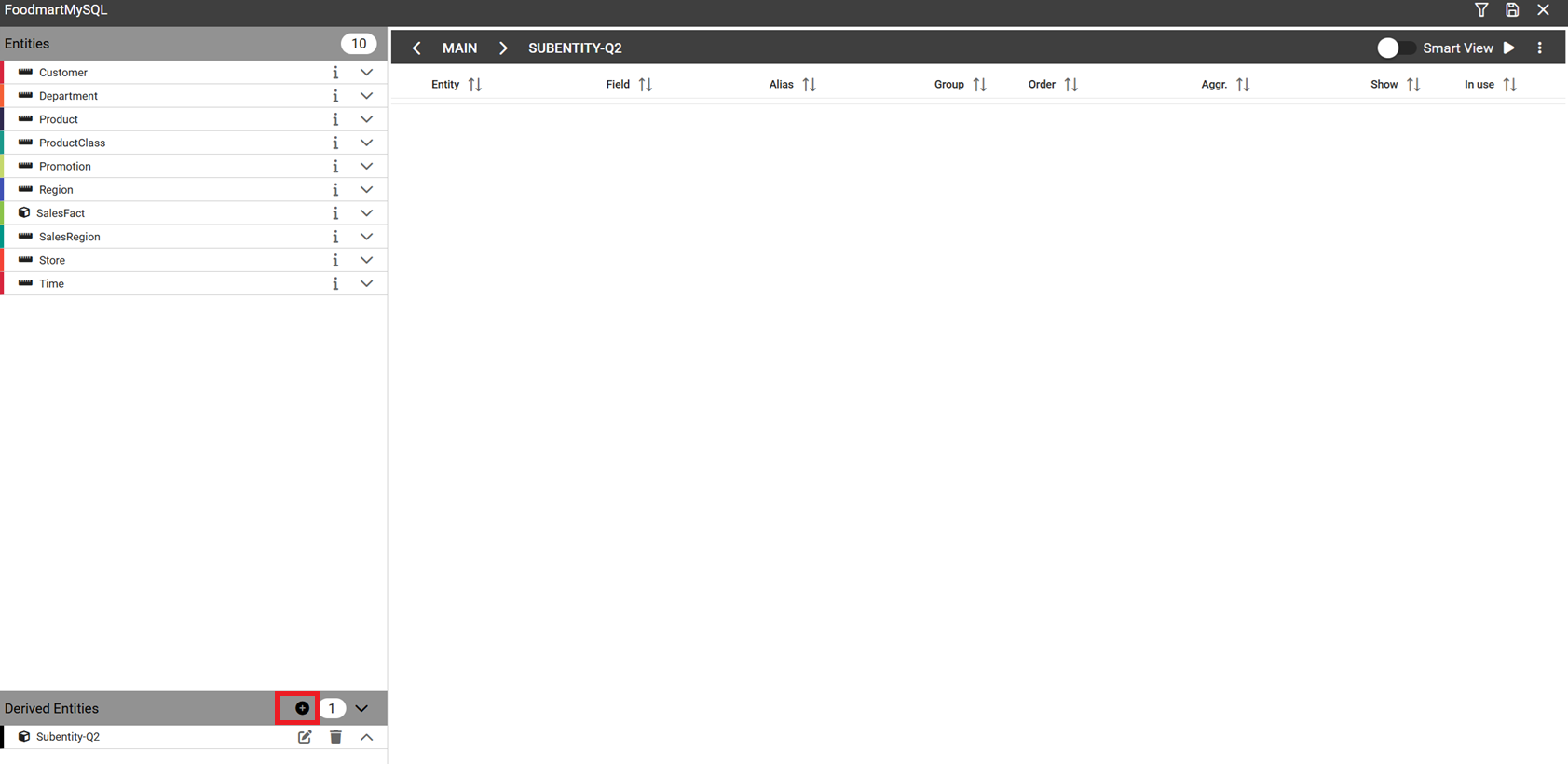The width and height of the screenshot is (1568, 764).
Task: Show info for the Region entity
Action: point(335,190)
